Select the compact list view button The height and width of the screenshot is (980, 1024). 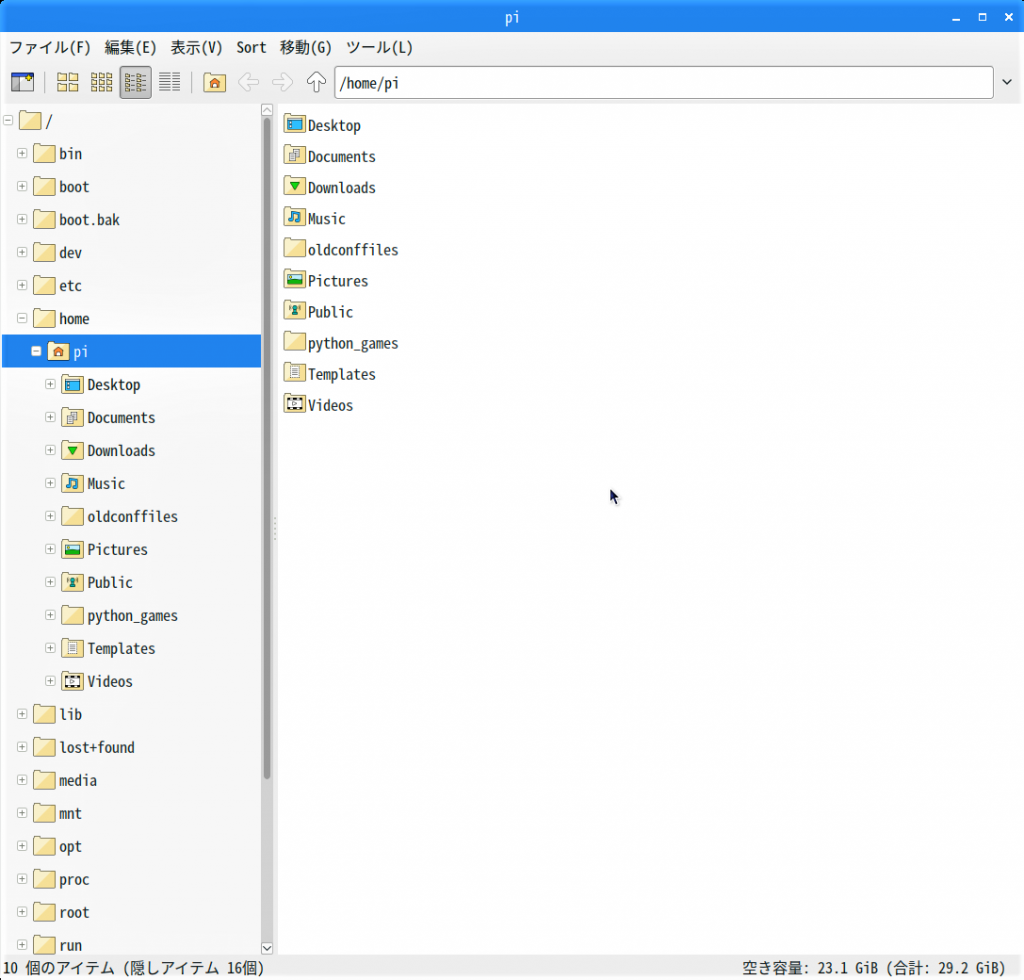pos(135,82)
